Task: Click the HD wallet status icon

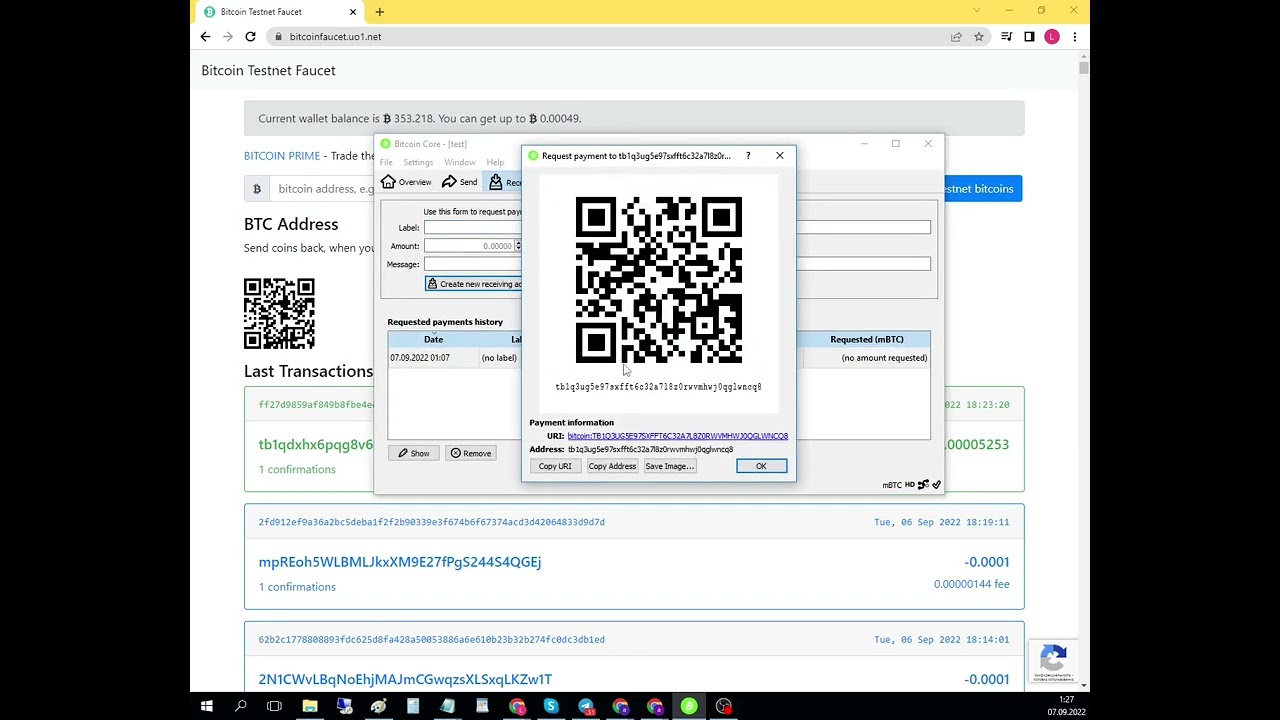Action: pyautogui.click(x=910, y=485)
